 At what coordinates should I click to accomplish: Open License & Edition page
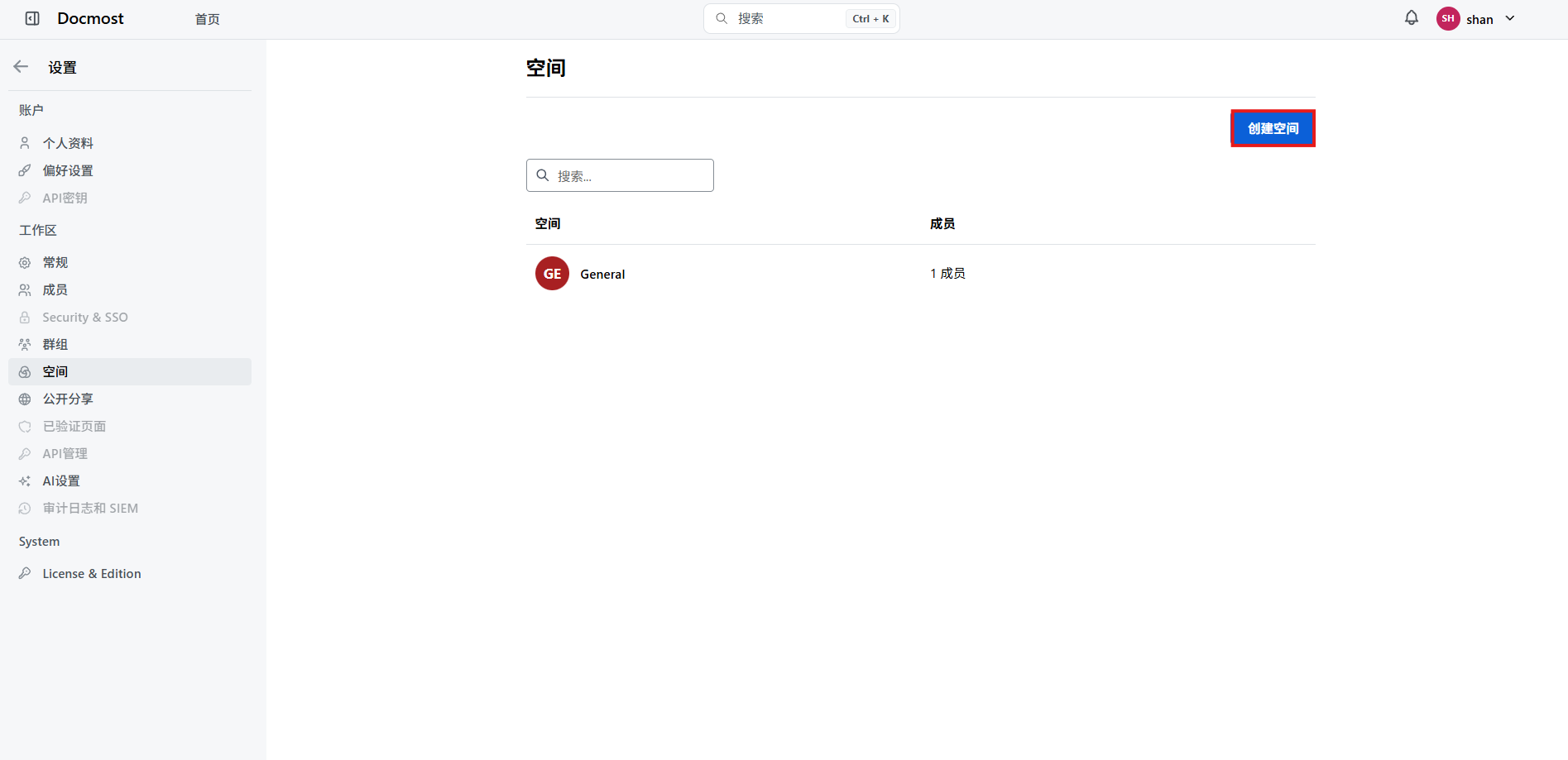[130, 573]
